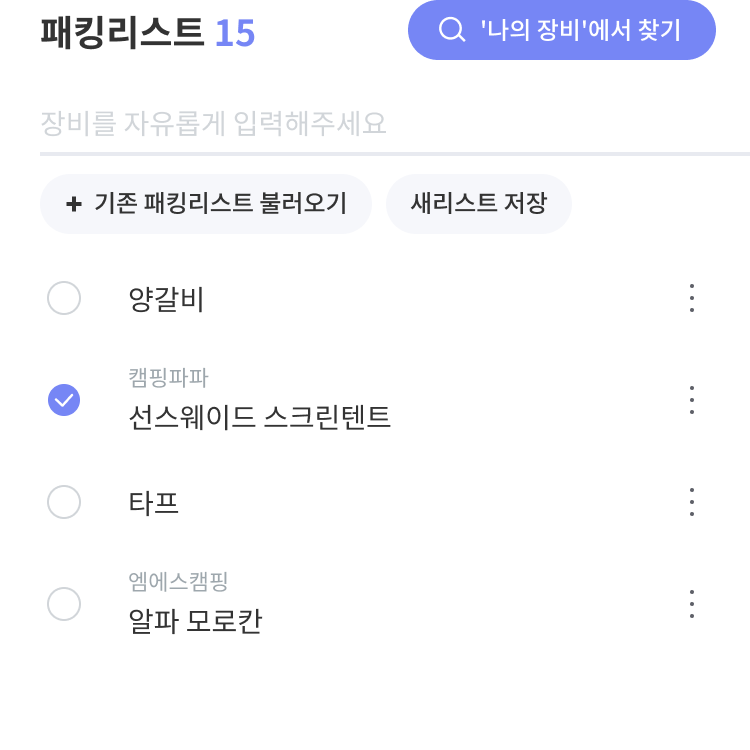Viewport: 750px width, 750px height.
Task: Find gear via '나의 장비'에서 찾기 button
Action: point(562,30)
